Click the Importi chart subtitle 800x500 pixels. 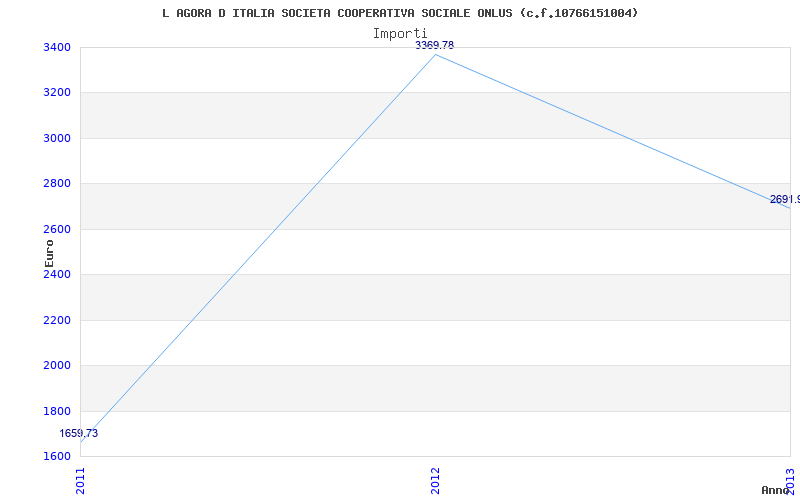[400, 34]
